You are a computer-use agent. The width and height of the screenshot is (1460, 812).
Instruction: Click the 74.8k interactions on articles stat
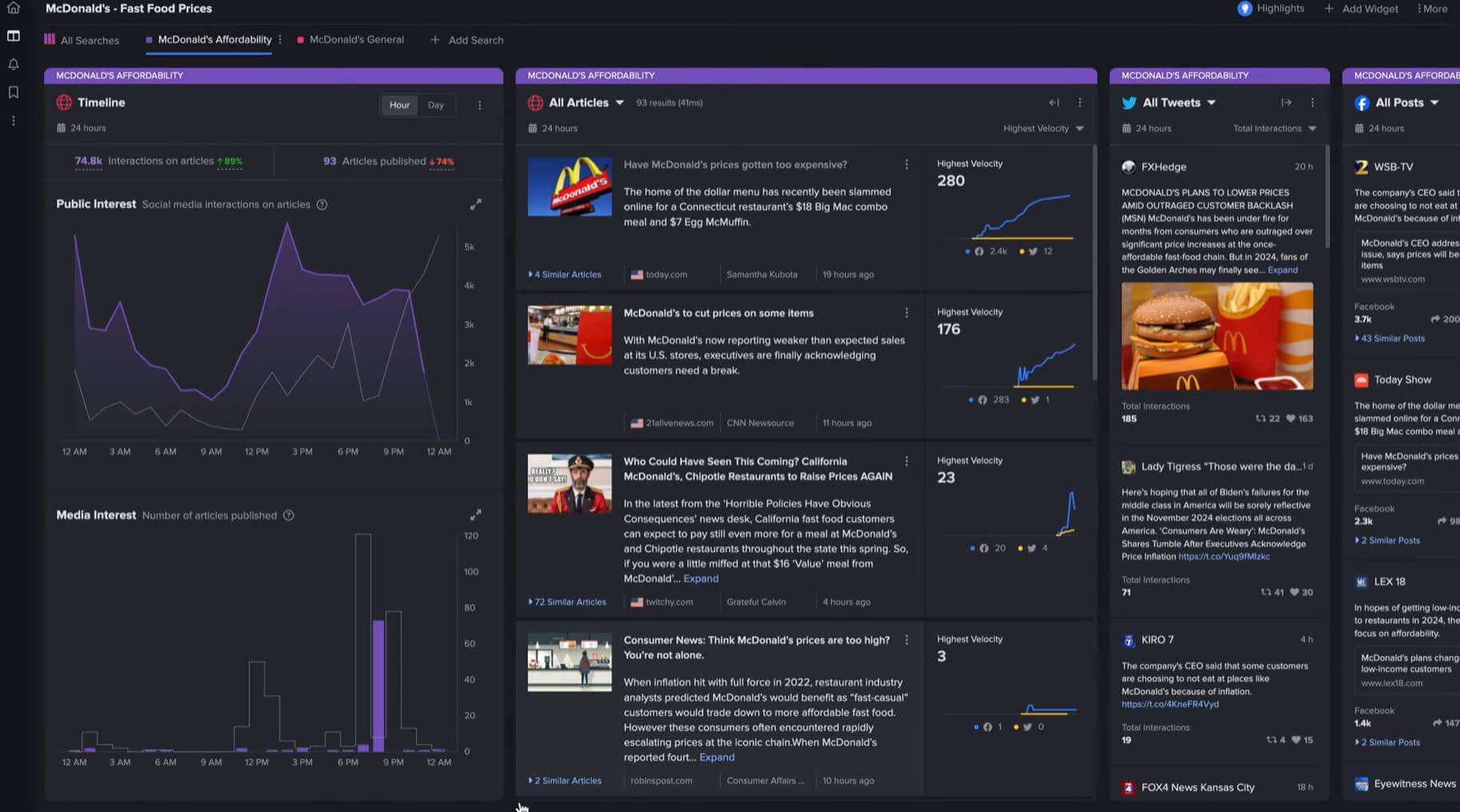[158, 161]
